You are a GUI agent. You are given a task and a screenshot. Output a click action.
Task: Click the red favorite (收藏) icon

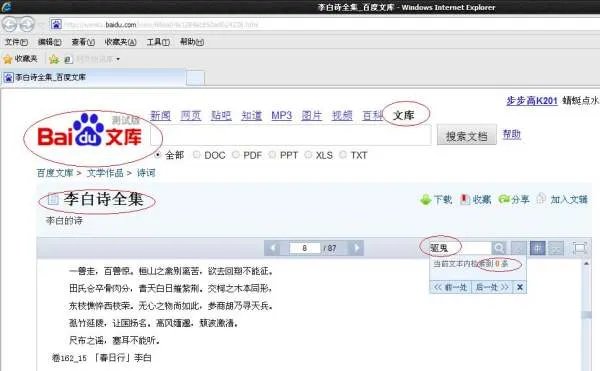[465, 199]
